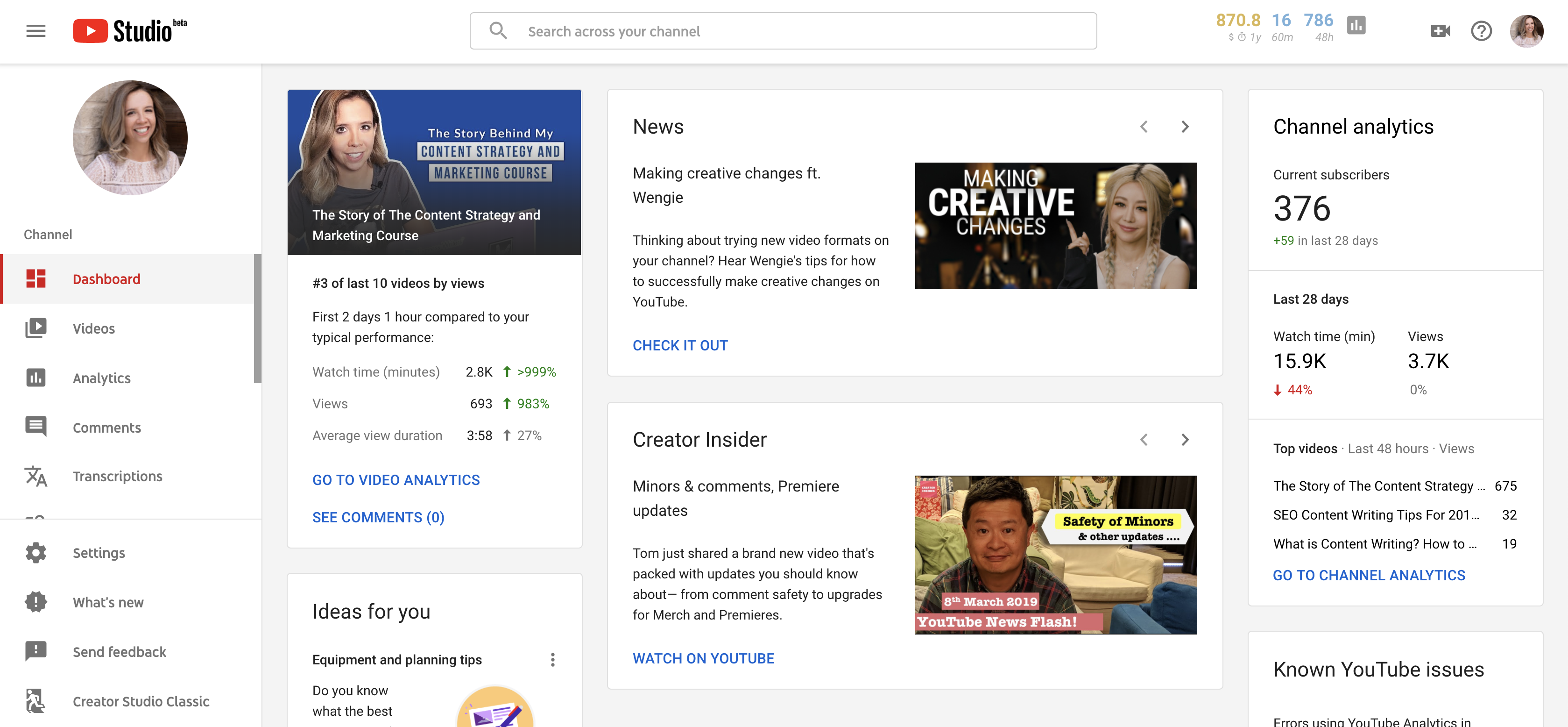Show next Creator Insider item
Screen dimensions: 1568x727
point(1185,440)
